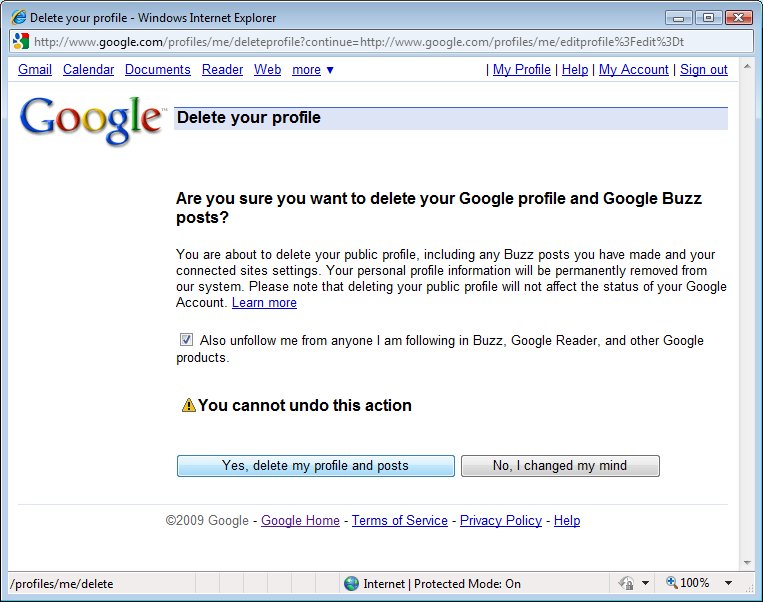763x602 pixels.
Task: Click the Delete your profile heading
Action: pyautogui.click(x=249, y=117)
